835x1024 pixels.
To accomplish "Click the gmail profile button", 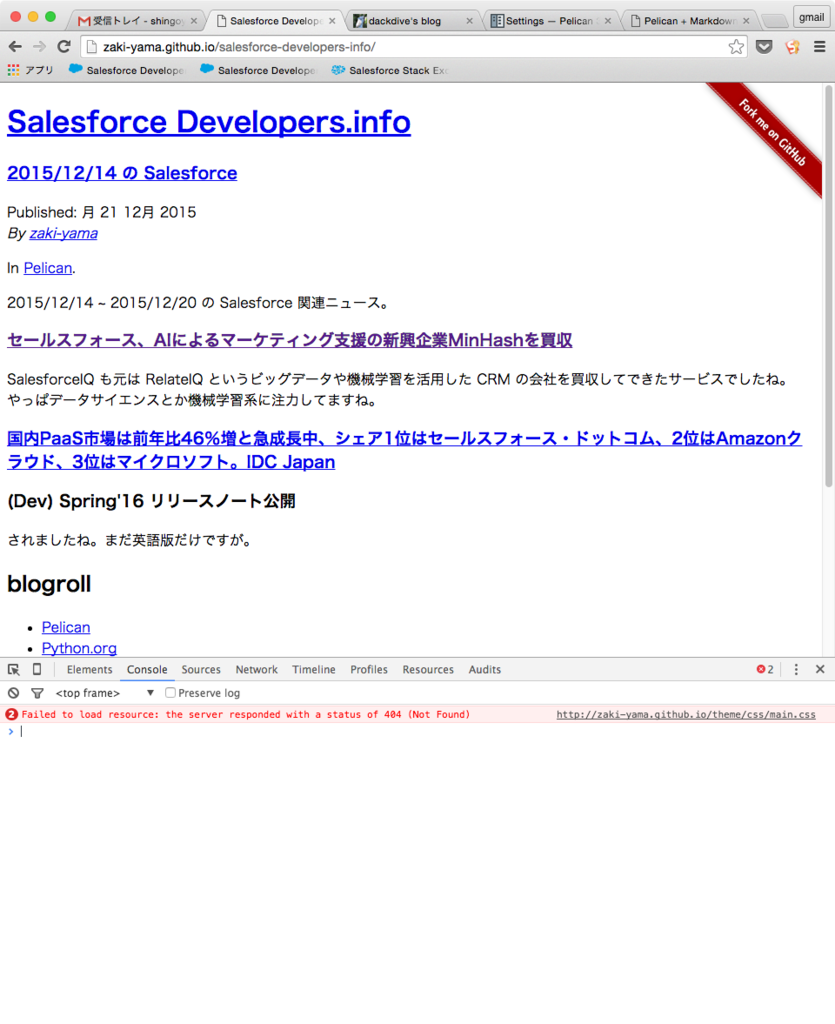I will tap(811, 17).
